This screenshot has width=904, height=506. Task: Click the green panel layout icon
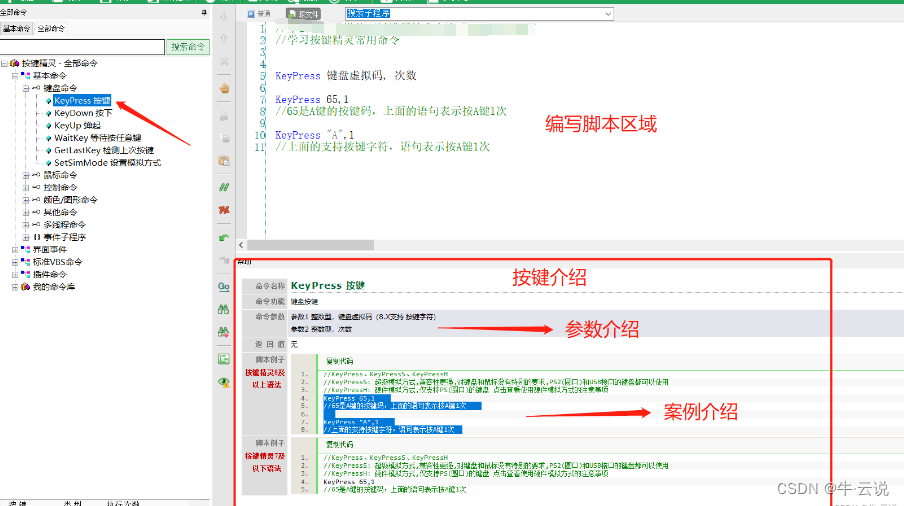coord(224,359)
